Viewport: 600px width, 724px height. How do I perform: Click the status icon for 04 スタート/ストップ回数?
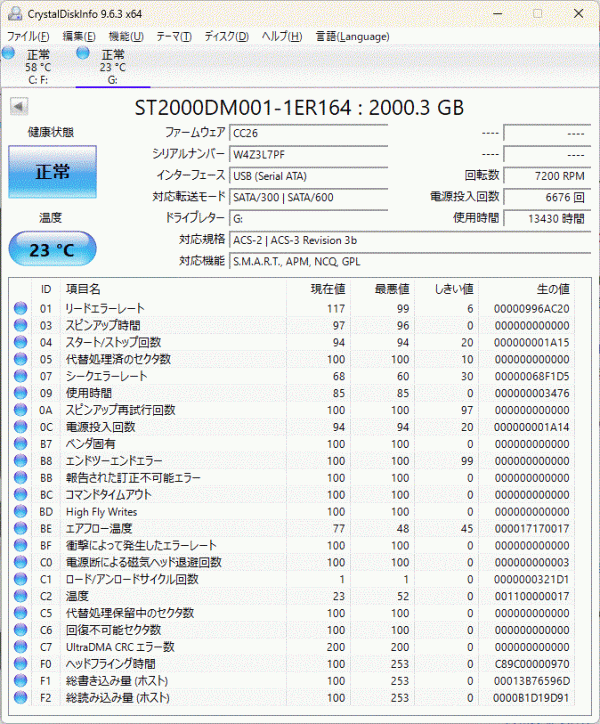[20, 342]
